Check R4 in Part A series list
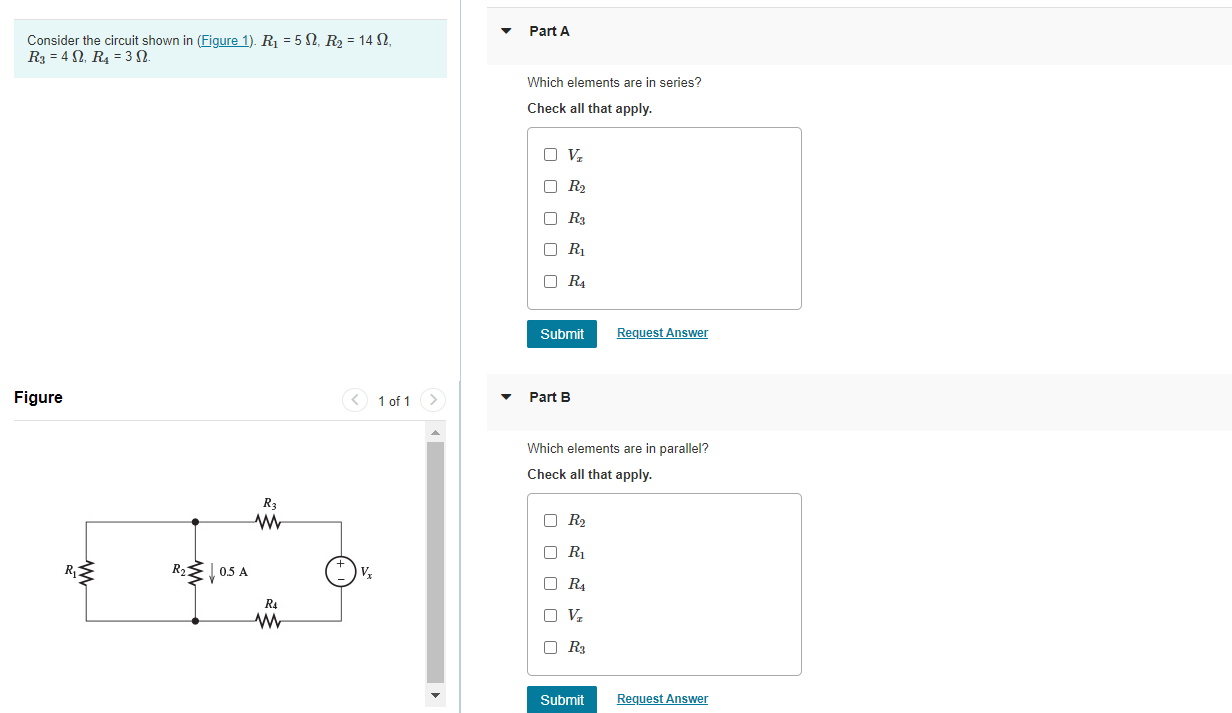1232x713 pixels. 551,282
